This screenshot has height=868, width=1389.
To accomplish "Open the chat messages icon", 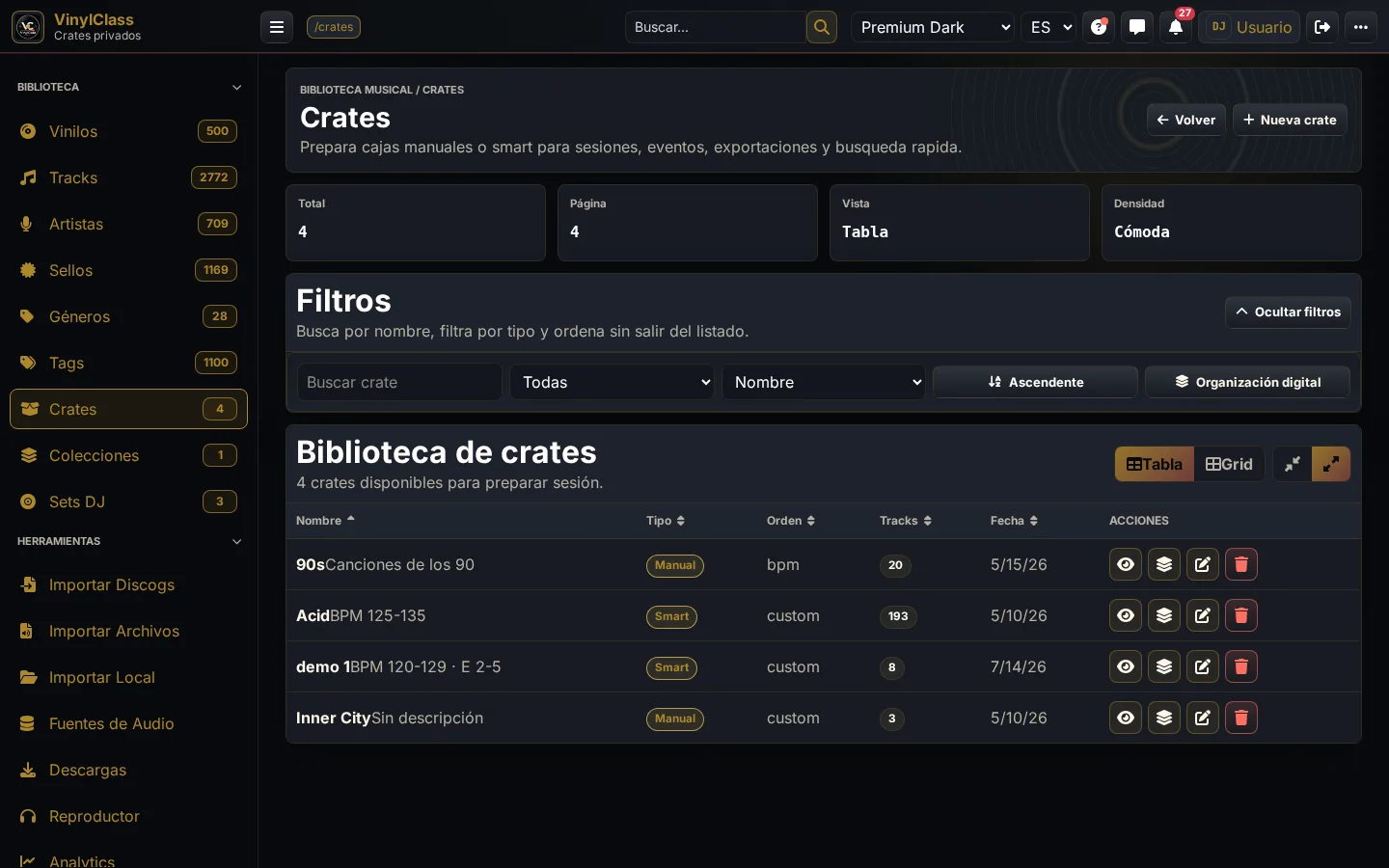I will [x=1137, y=27].
